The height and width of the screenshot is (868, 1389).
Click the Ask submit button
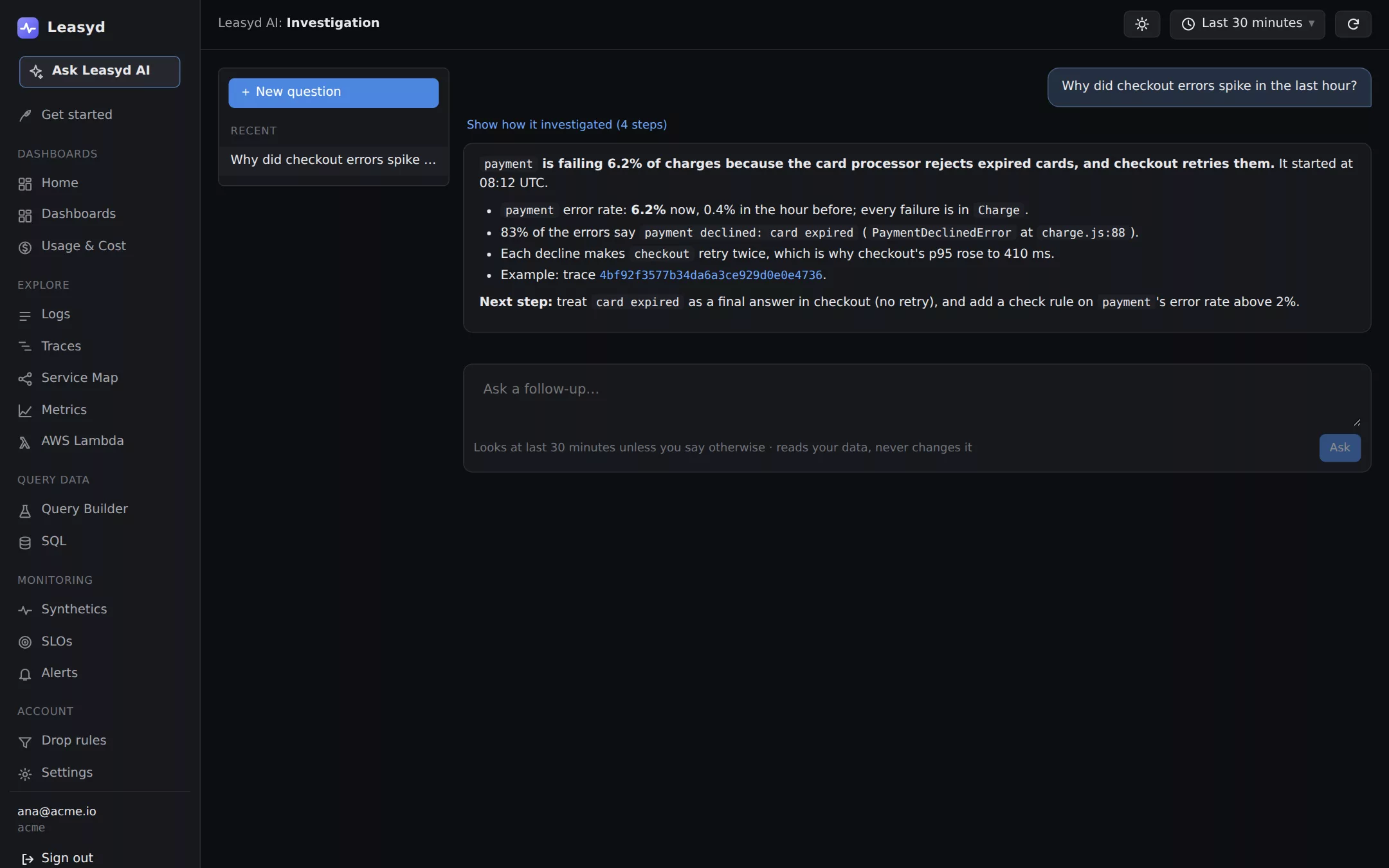1339,448
